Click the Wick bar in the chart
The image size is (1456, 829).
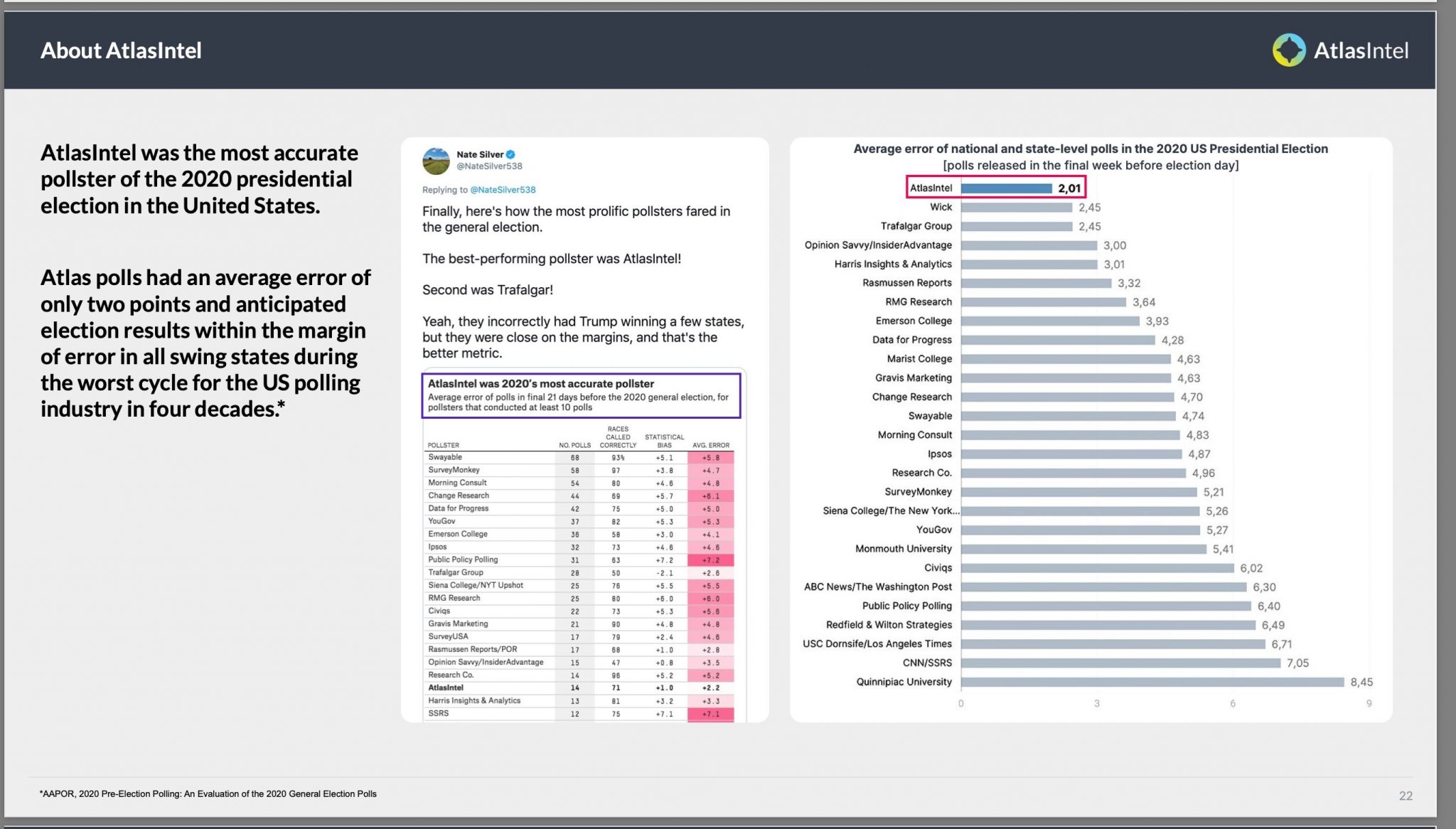[1017, 208]
